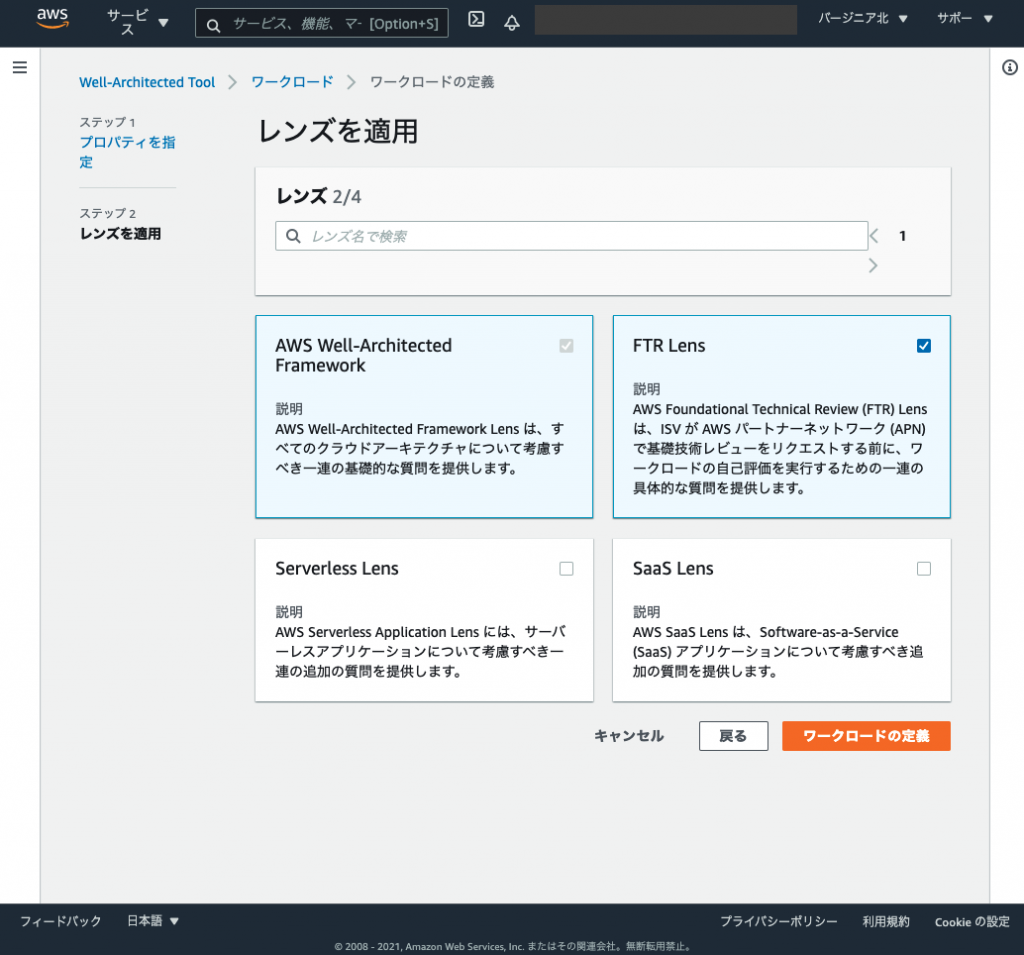Viewport: 1024px width, 955px height.
Task: Select the SaaS Lens card title
Action: (673, 568)
